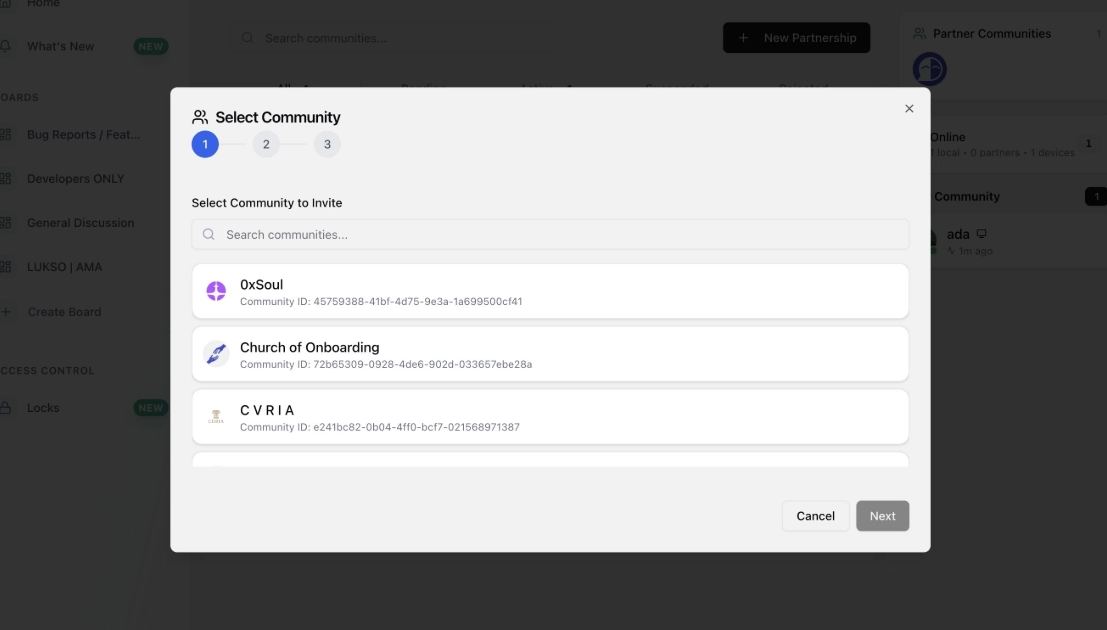This screenshot has height=630, width=1107.
Task: Close the Select Community dialog with X
Action: (909, 109)
